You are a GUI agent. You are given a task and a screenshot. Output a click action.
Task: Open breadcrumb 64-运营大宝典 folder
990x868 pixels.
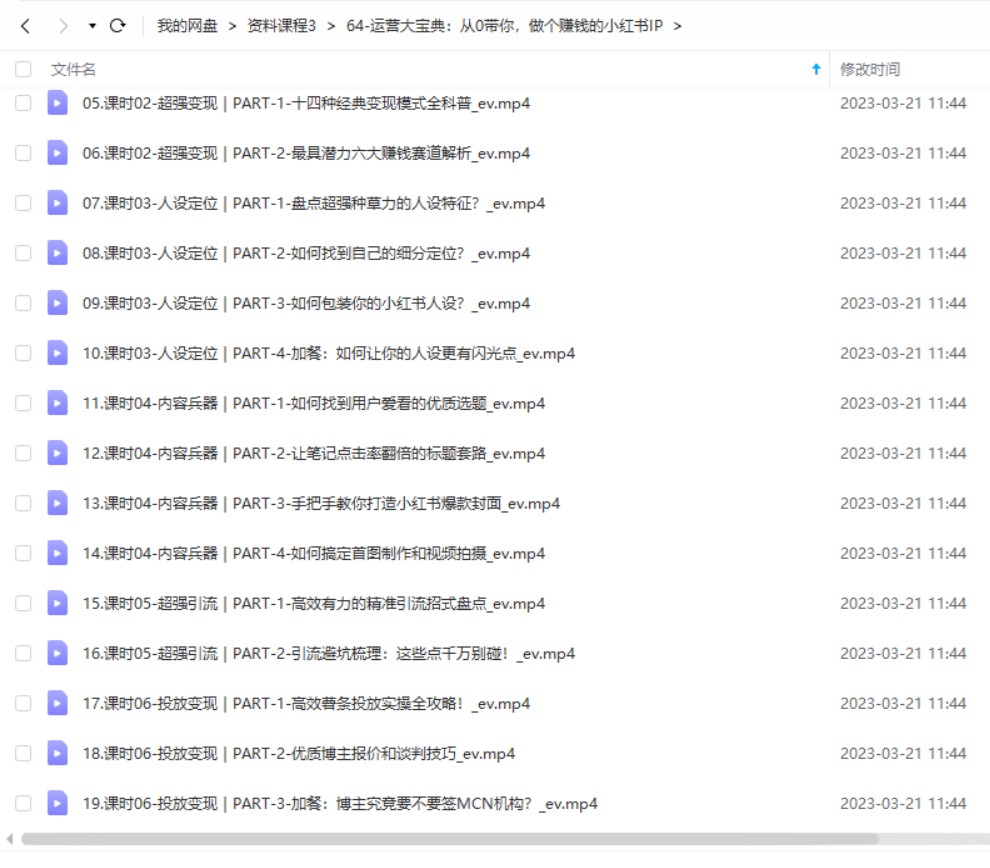pyautogui.click(x=504, y=26)
